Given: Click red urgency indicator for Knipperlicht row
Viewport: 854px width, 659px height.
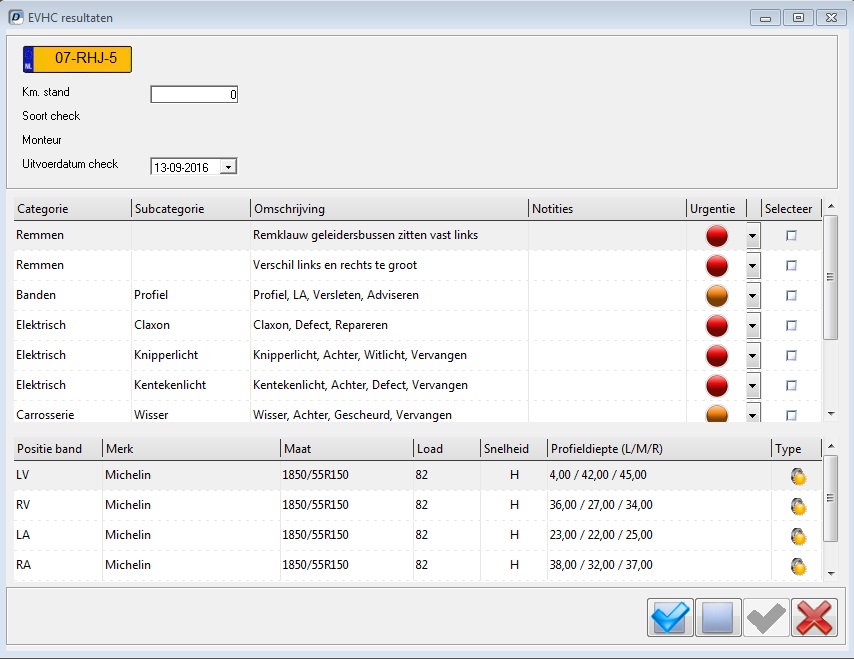Looking at the screenshot, I should 717,356.
